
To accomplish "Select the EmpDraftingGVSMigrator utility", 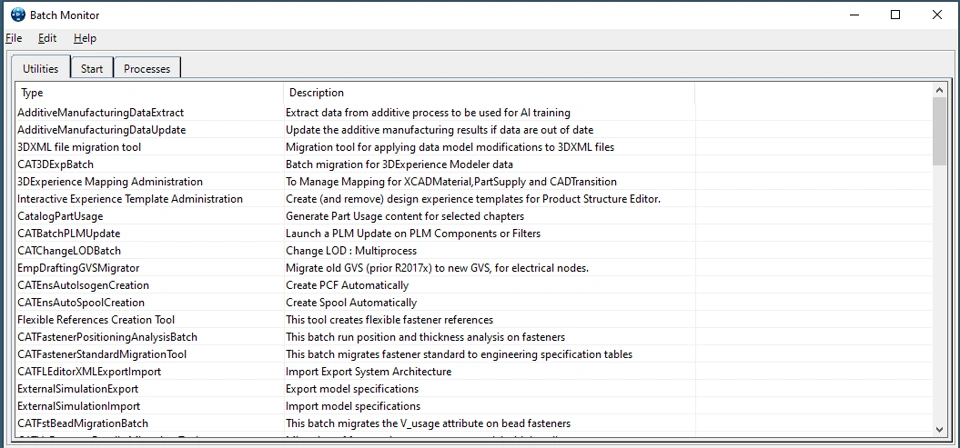I will (x=78, y=268).
